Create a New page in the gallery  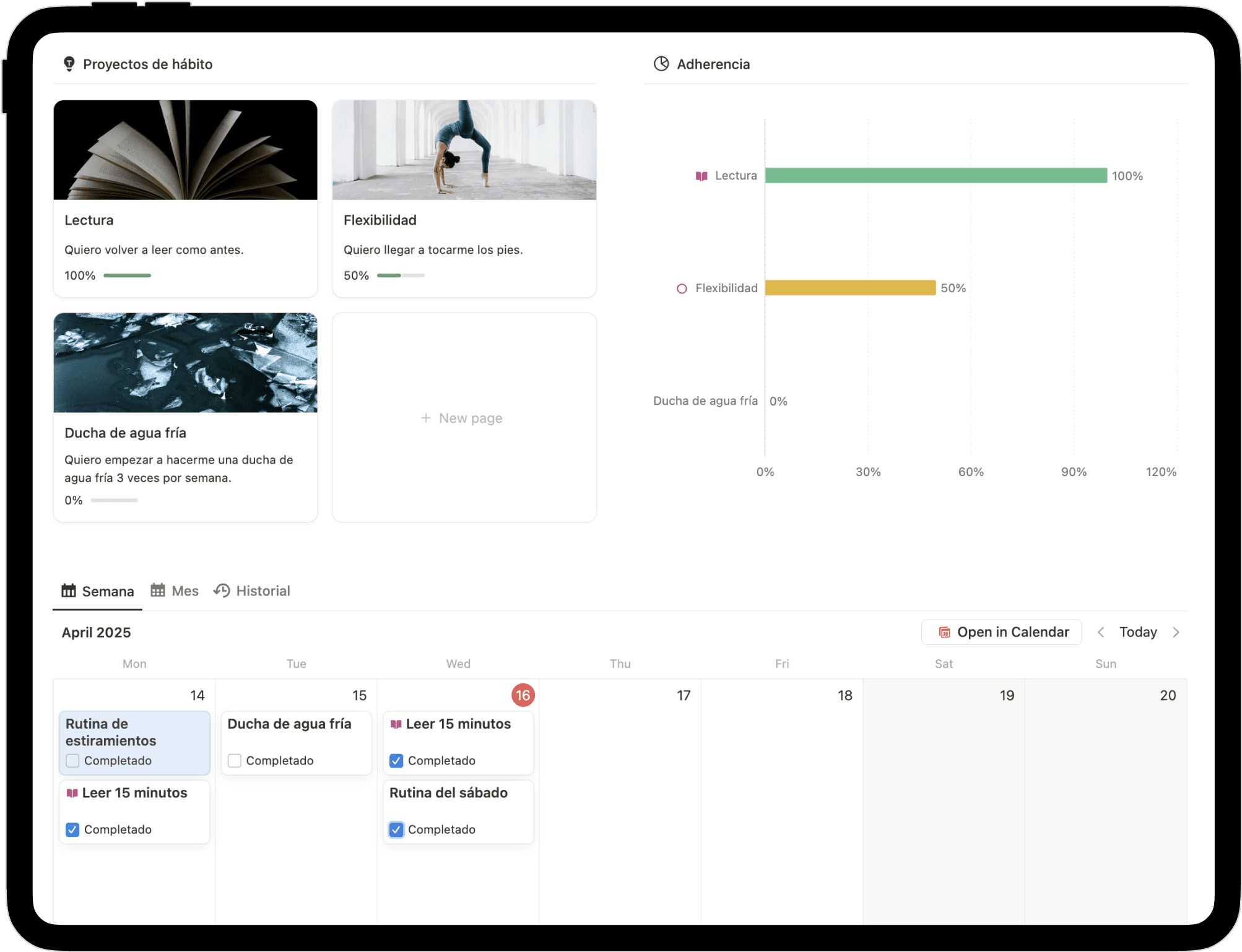coord(464,418)
